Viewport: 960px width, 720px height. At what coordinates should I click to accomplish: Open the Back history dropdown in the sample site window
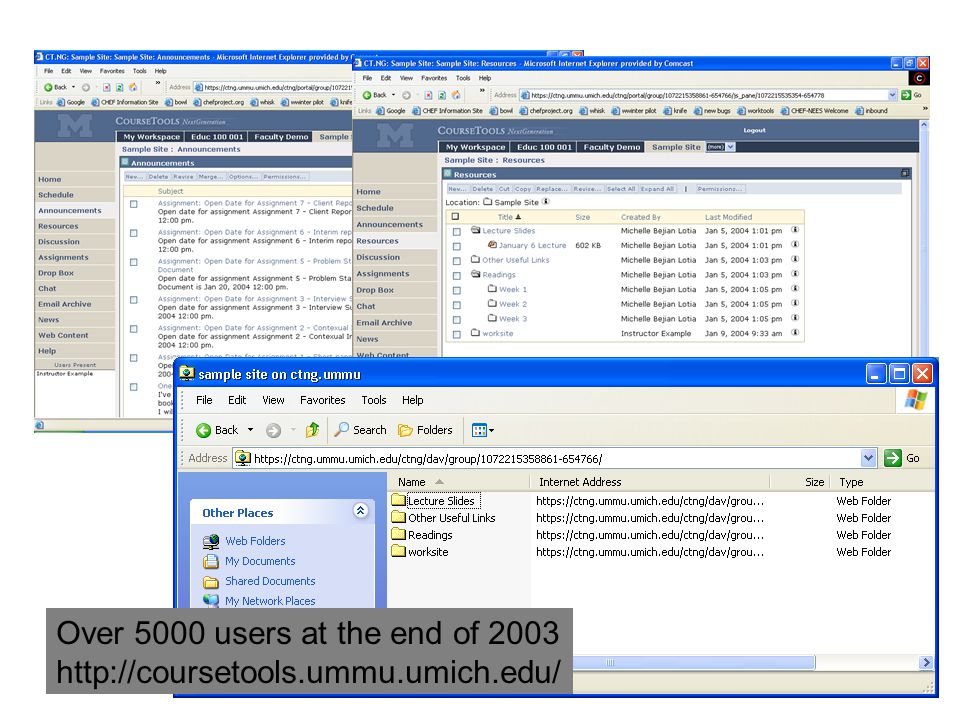(250, 430)
